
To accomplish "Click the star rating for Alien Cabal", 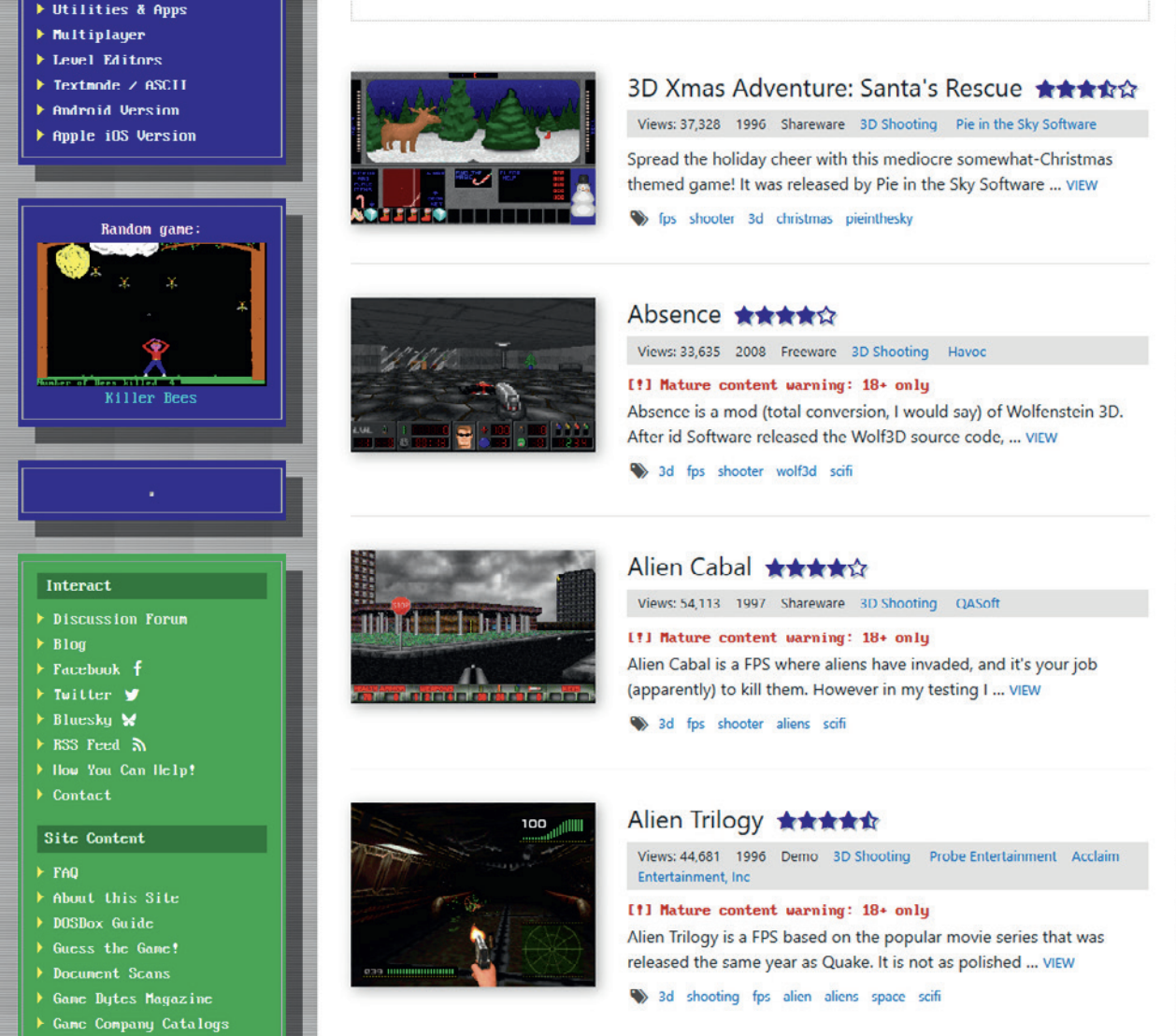I will click(816, 568).
